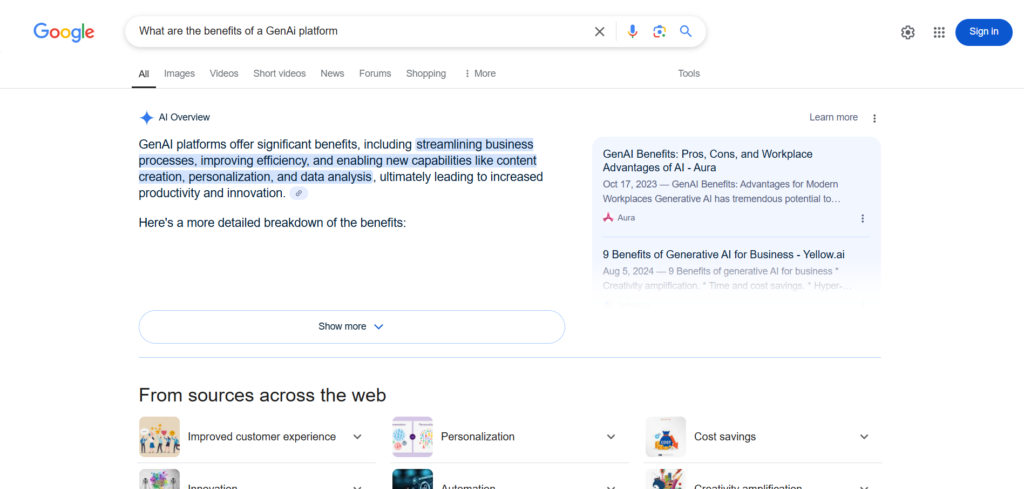Switch to the Short videos tab
The height and width of the screenshot is (489, 1024).
pos(279,74)
